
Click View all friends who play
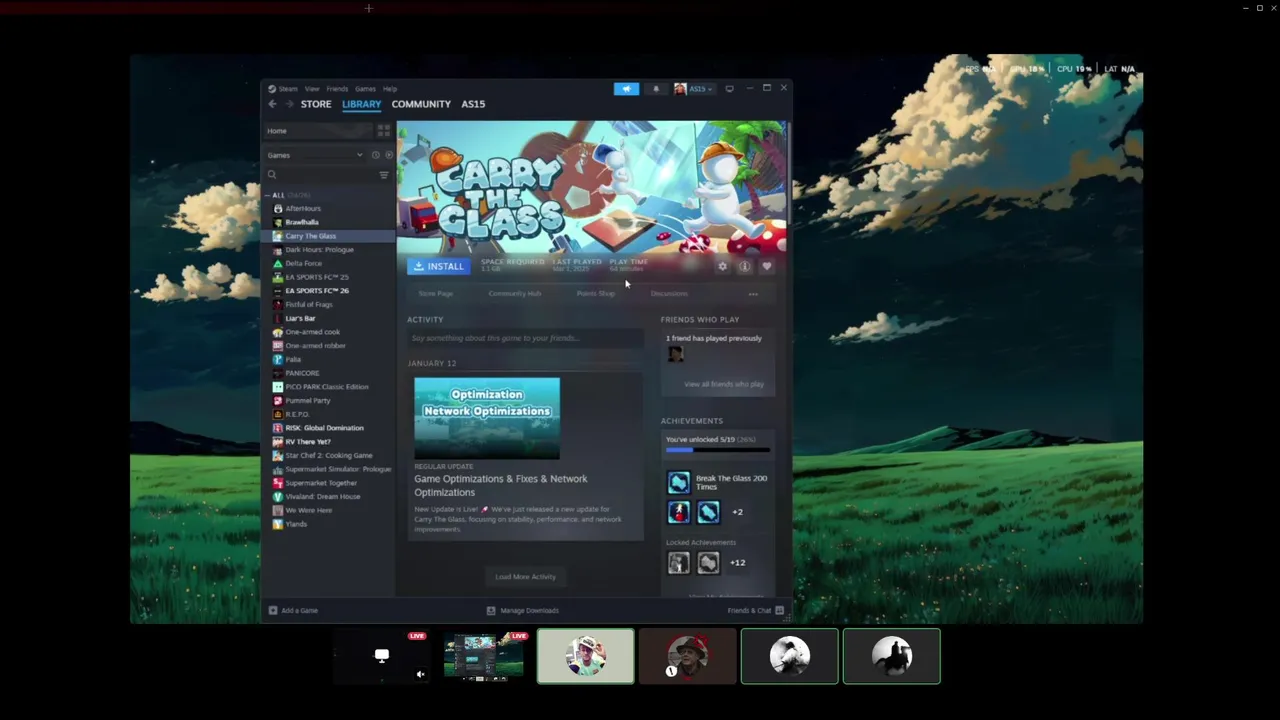coord(724,384)
